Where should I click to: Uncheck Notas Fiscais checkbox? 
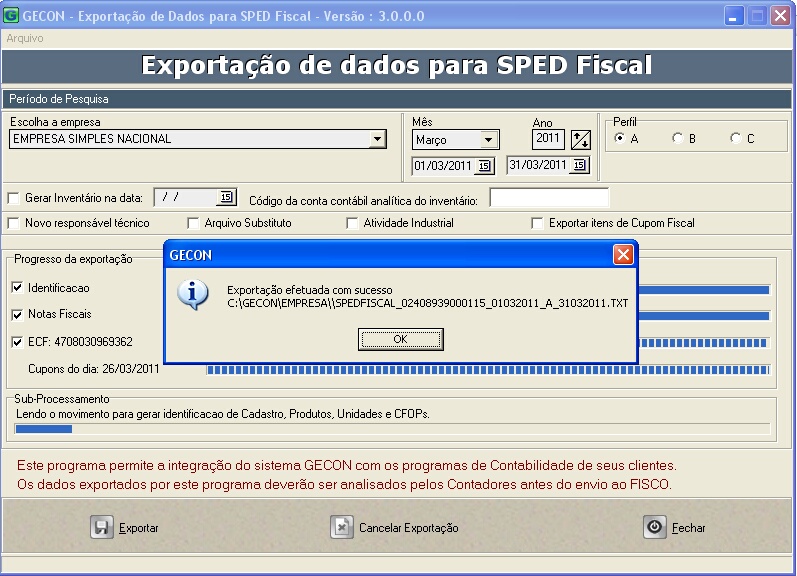coord(17,315)
